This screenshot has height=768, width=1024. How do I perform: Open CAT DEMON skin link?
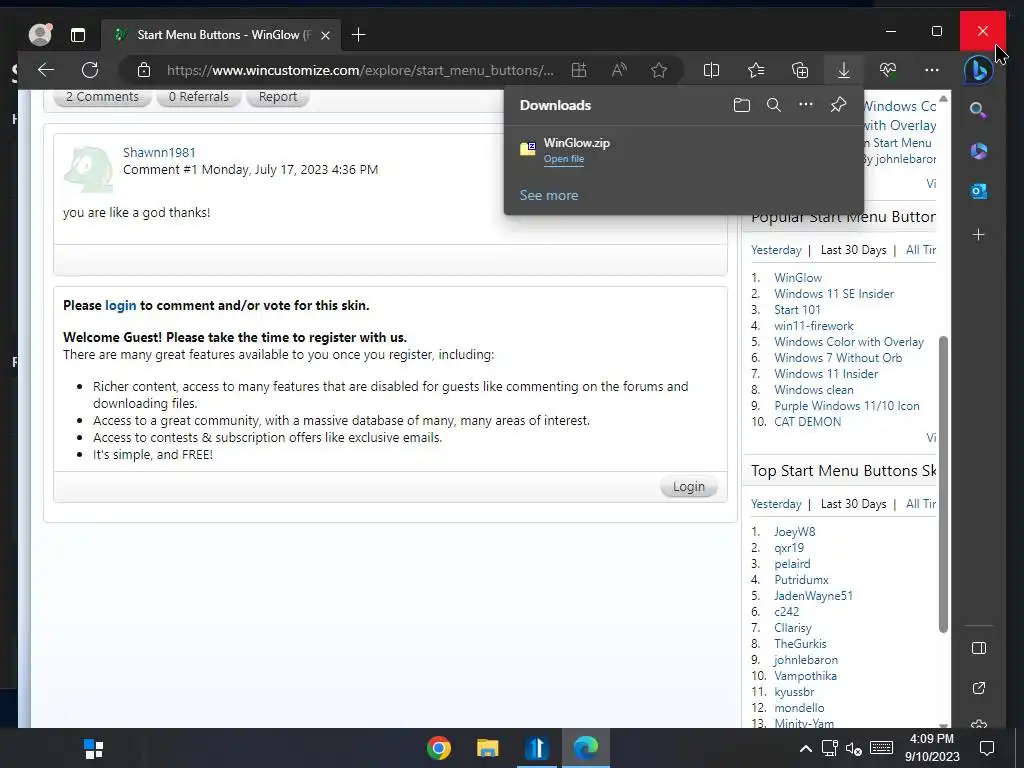[x=807, y=422]
